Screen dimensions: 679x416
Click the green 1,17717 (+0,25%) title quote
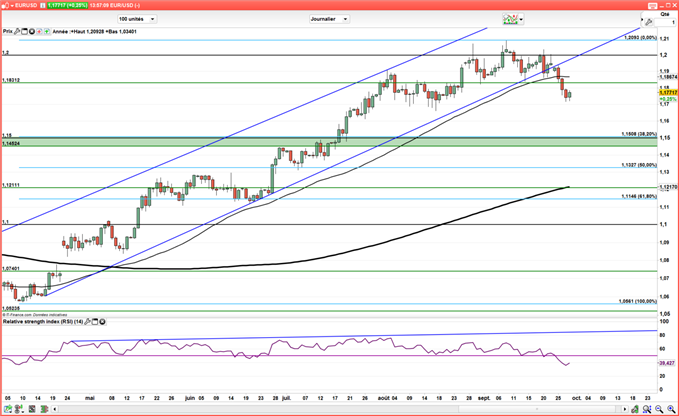click(x=67, y=5)
